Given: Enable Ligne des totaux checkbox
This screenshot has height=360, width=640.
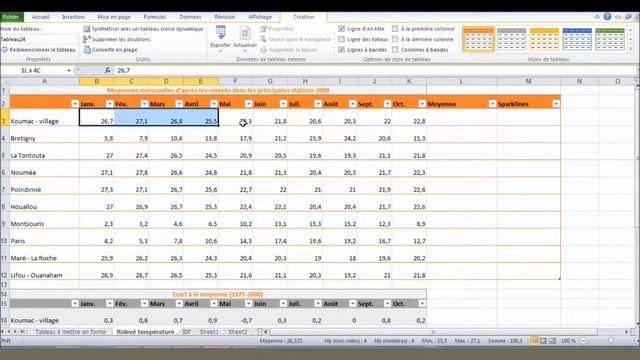Looking at the screenshot, I should pyautogui.click(x=342, y=39).
